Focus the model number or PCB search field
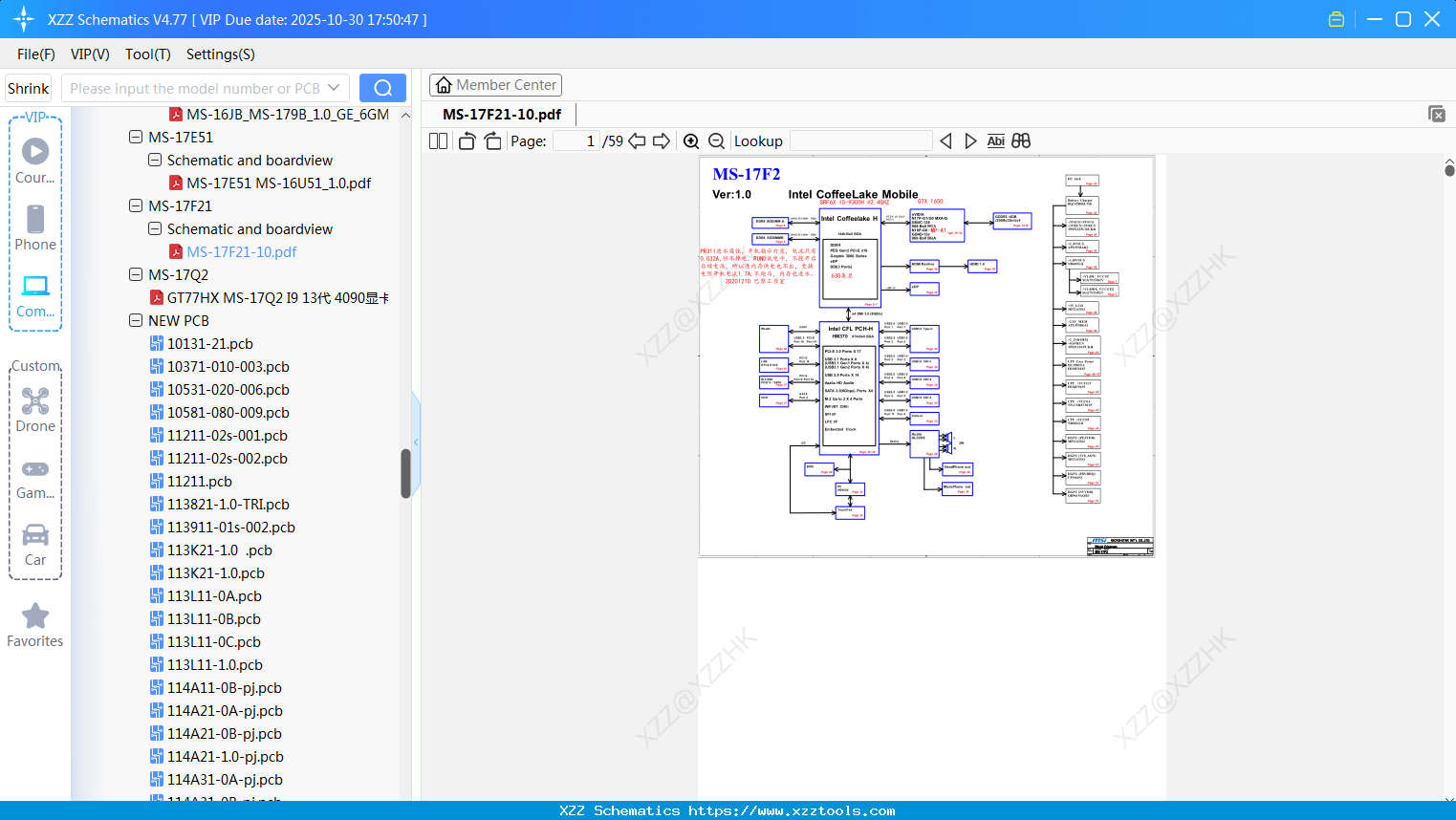1456x820 pixels. coord(195,88)
